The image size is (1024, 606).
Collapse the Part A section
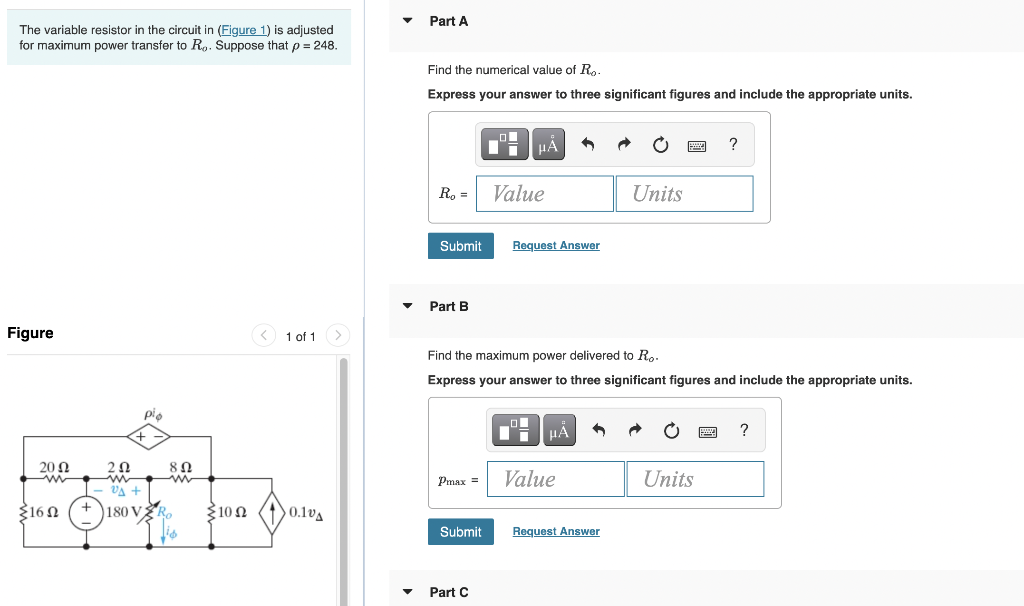[x=408, y=21]
